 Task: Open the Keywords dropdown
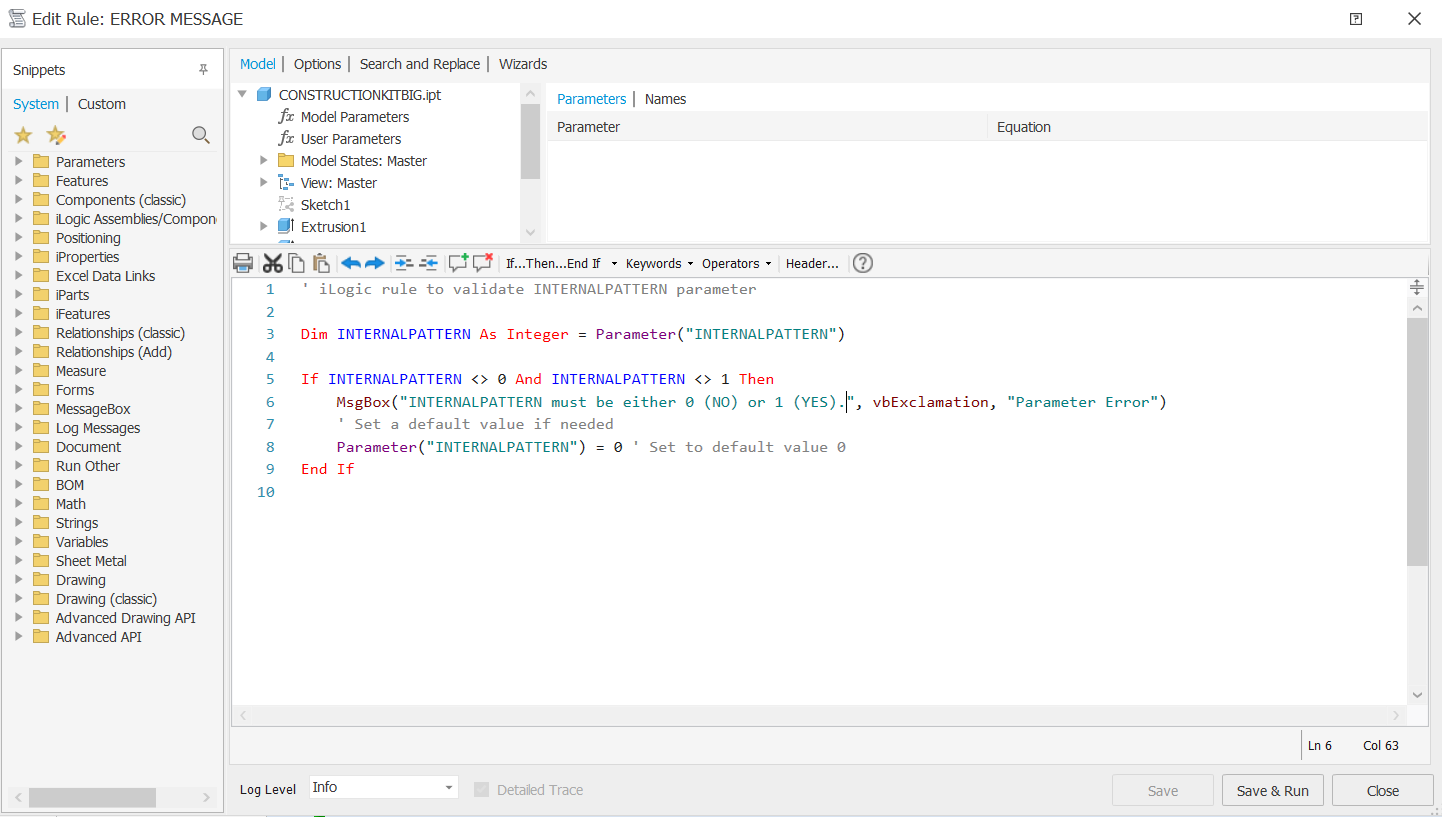coord(659,264)
